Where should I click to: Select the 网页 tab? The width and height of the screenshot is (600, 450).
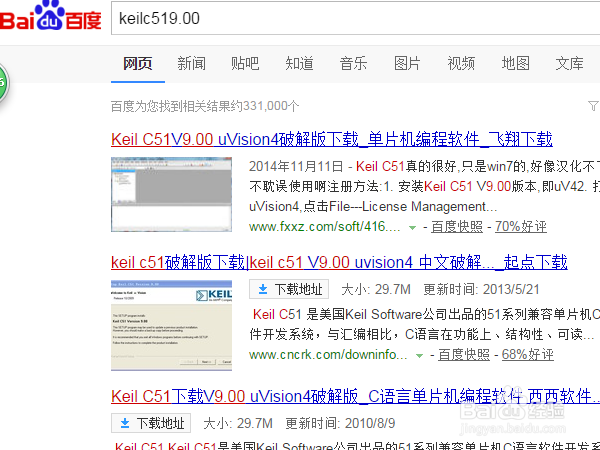138,64
